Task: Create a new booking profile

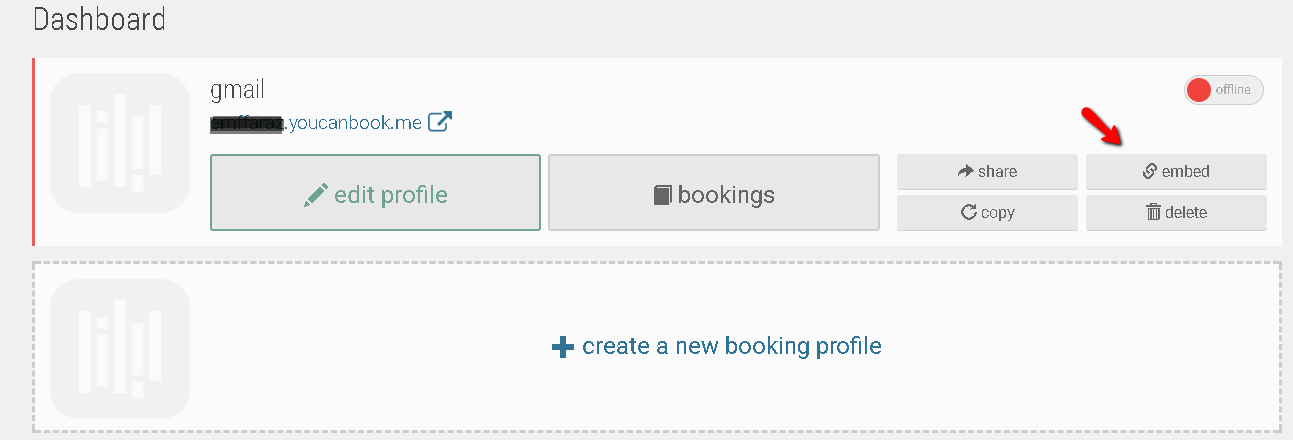Action: [x=717, y=346]
